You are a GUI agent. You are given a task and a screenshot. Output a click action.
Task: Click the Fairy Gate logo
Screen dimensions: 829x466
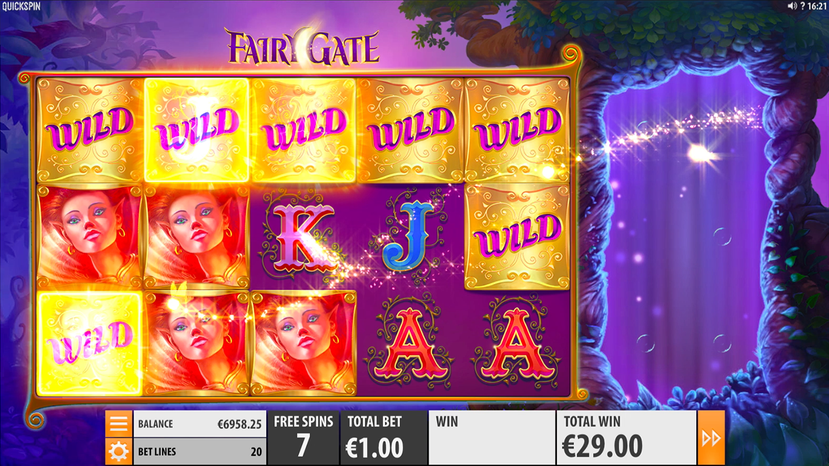[303, 48]
